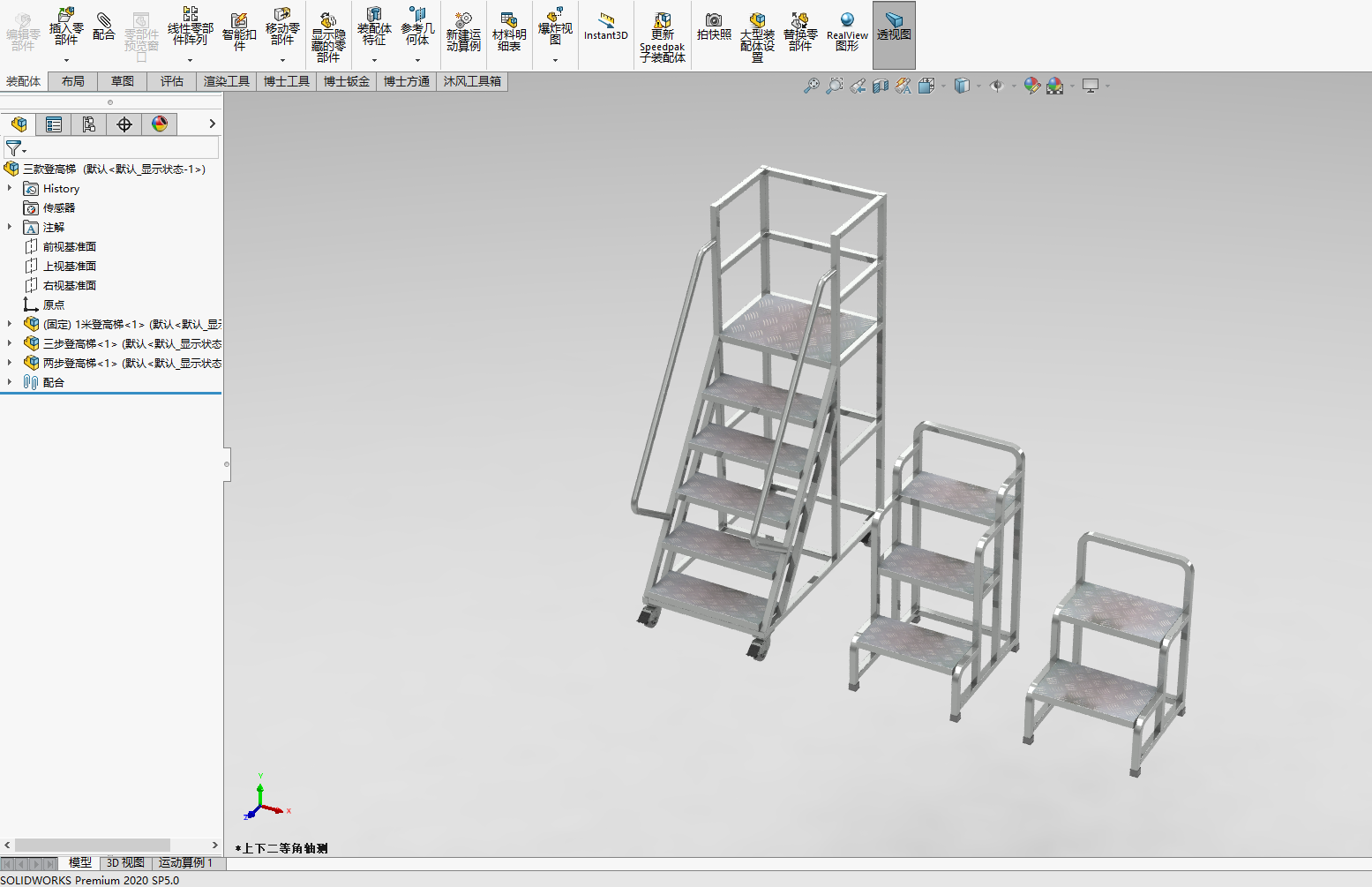
Task: Select Move Component (移动零部件) tool
Action: tap(282, 26)
